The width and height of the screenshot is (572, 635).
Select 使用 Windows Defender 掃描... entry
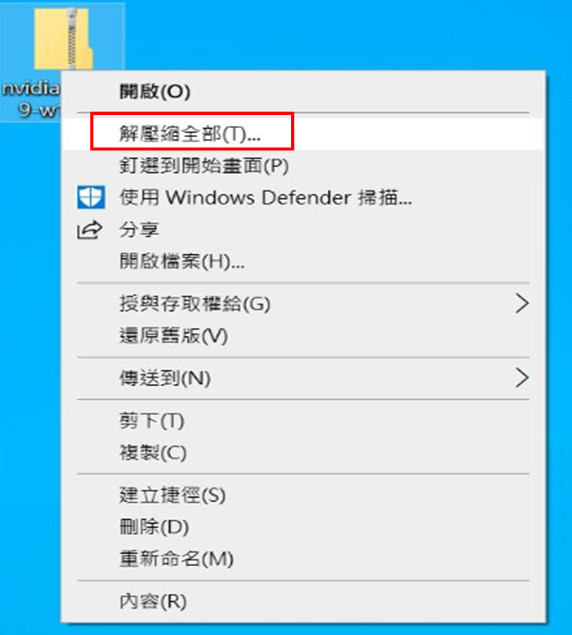click(x=303, y=198)
